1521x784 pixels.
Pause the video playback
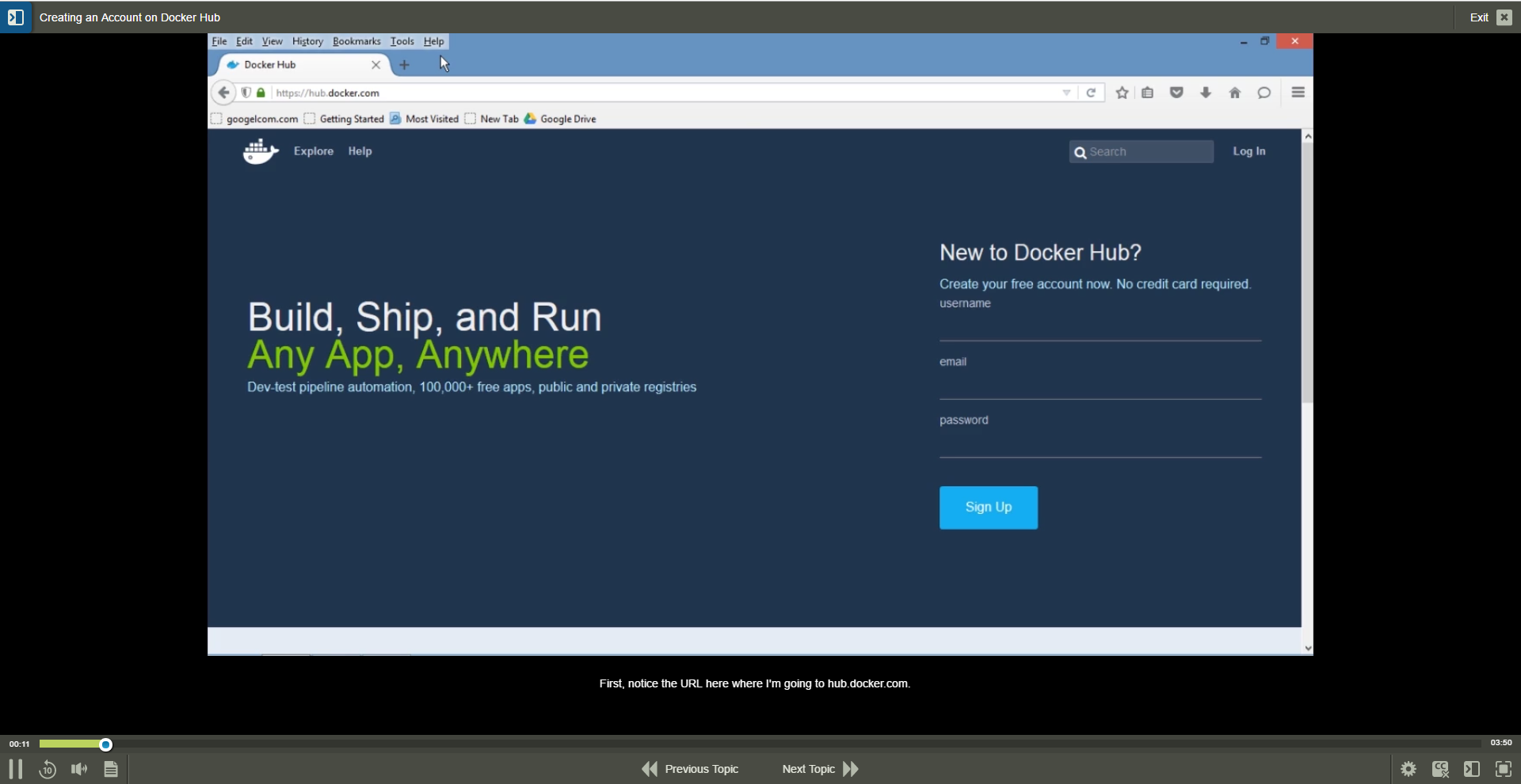point(15,769)
